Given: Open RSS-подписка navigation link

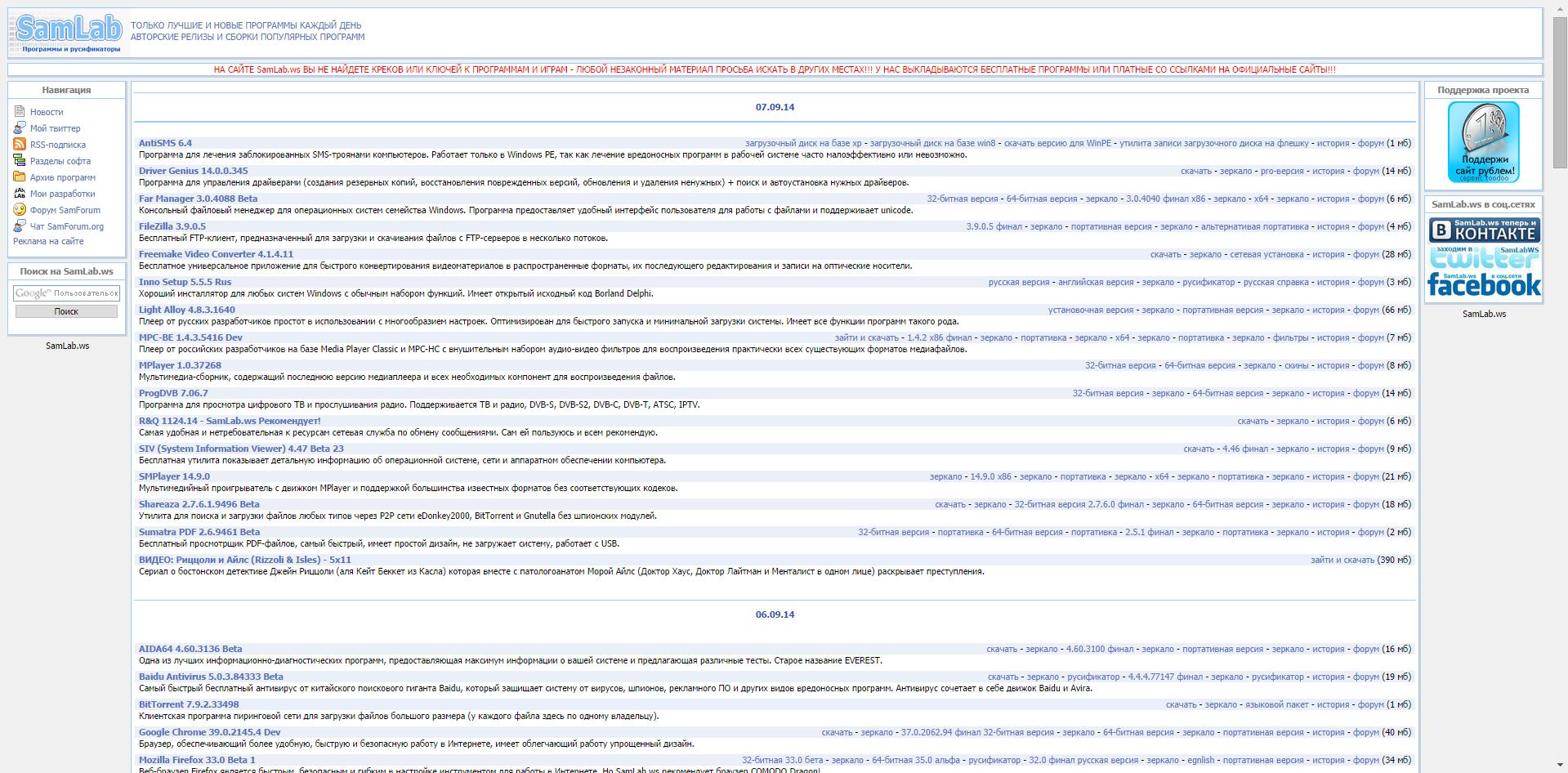Looking at the screenshot, I should tap(58, 145).
